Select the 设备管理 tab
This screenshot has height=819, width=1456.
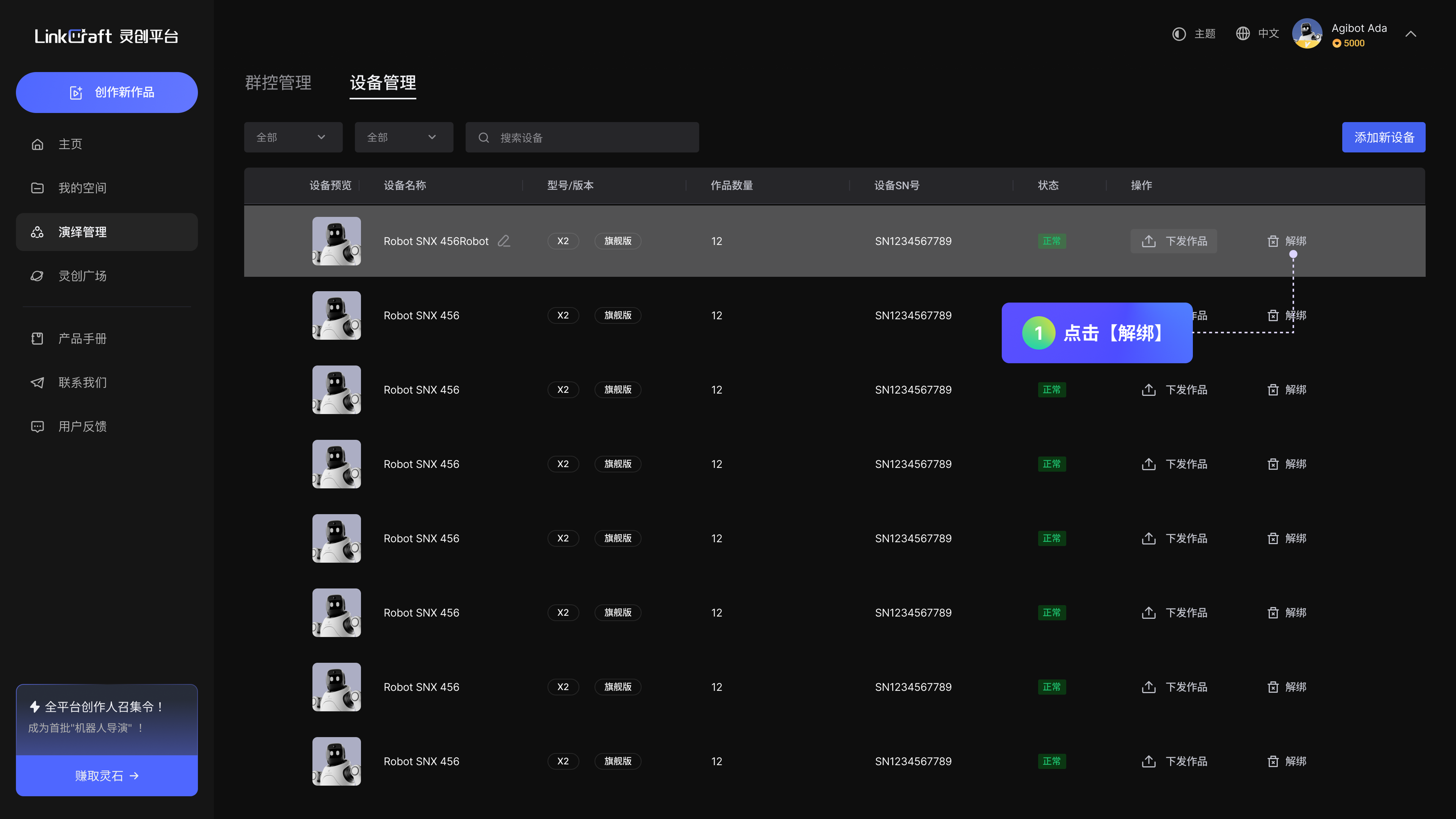coord(383,83)
